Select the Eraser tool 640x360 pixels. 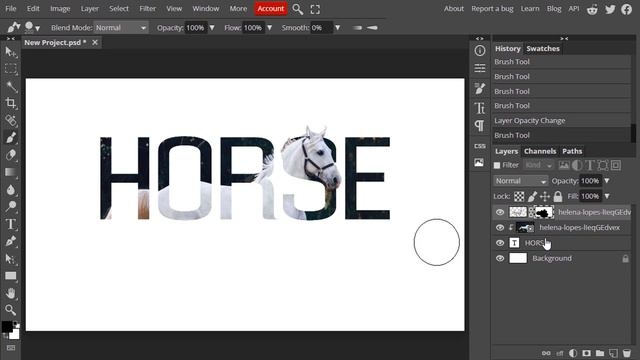point(11,155)
